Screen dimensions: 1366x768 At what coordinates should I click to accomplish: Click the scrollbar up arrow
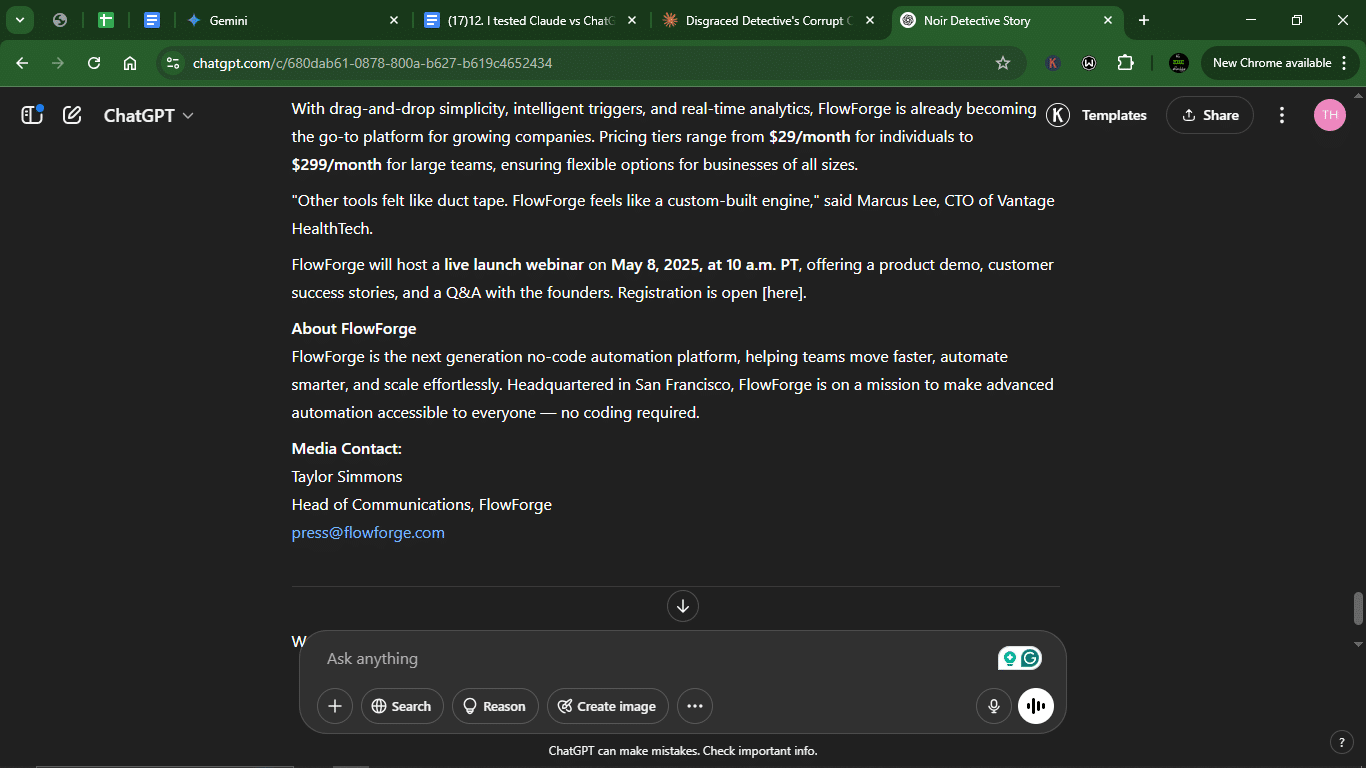point(1358,95)
